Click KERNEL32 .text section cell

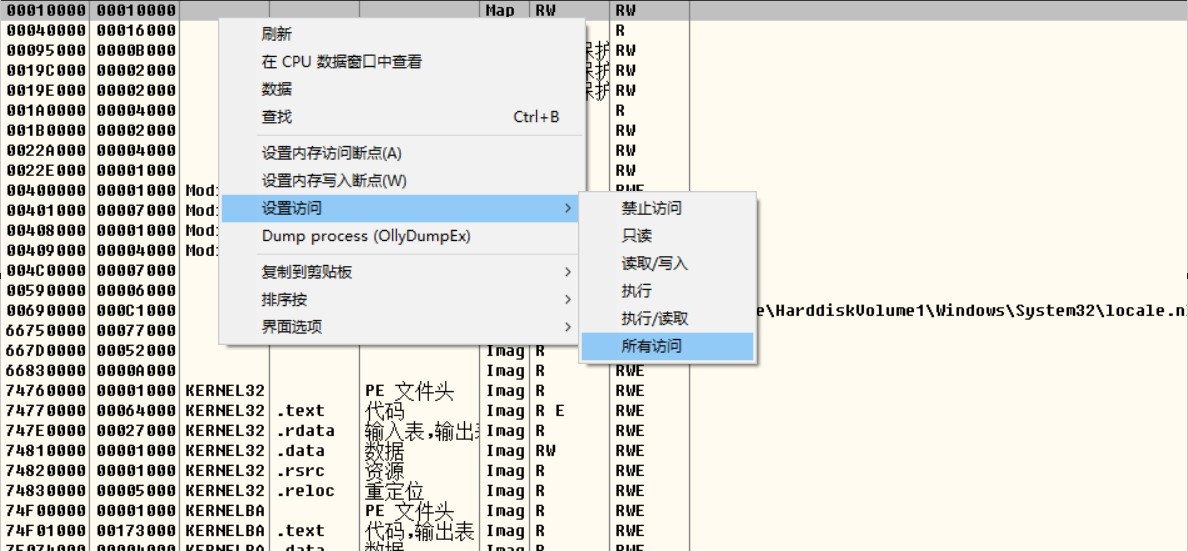click(x=301, y=410)
